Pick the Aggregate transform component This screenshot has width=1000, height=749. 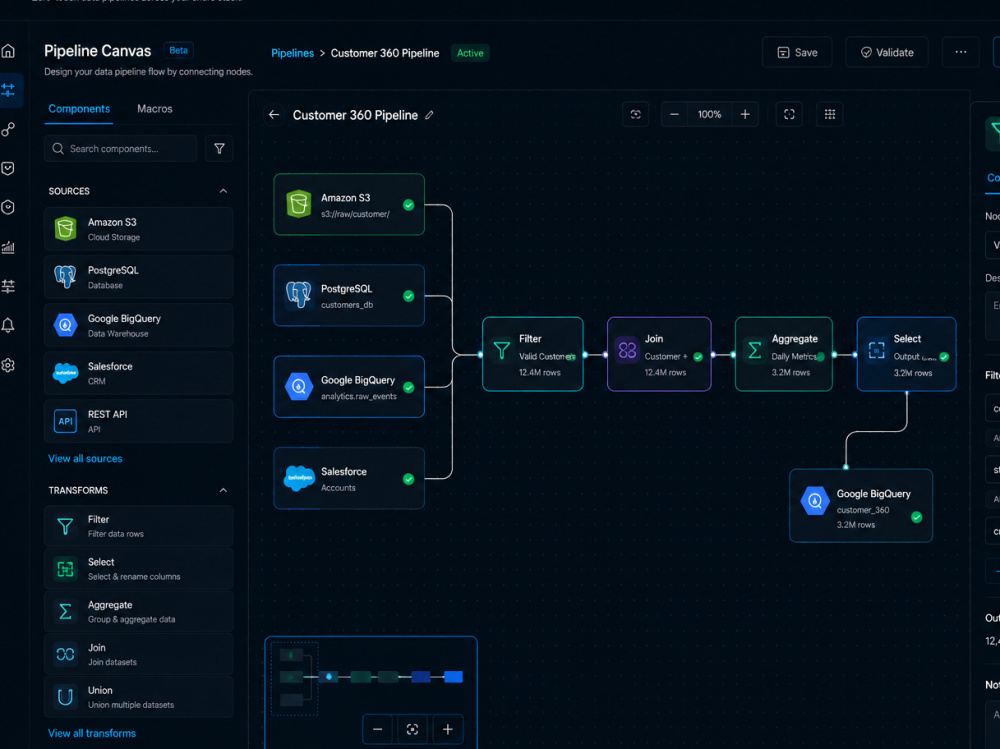(x=138, y=612)
